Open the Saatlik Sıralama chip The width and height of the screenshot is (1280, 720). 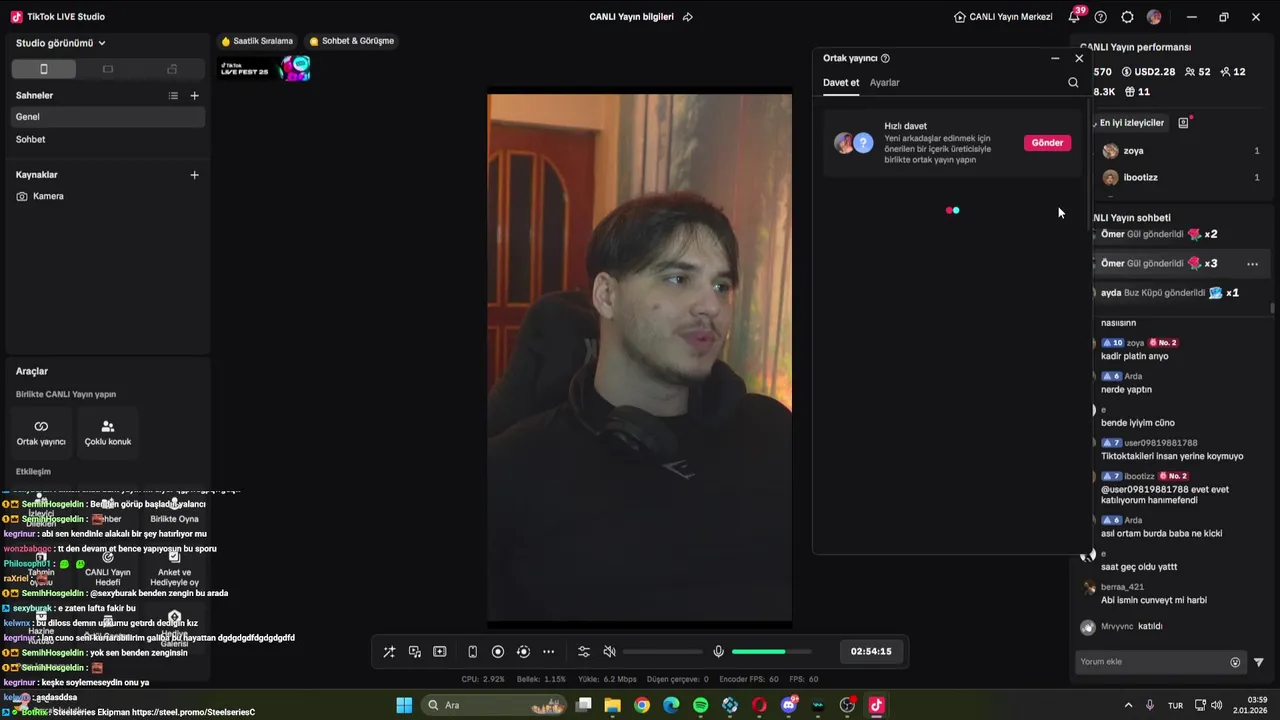tap(258, 41)
